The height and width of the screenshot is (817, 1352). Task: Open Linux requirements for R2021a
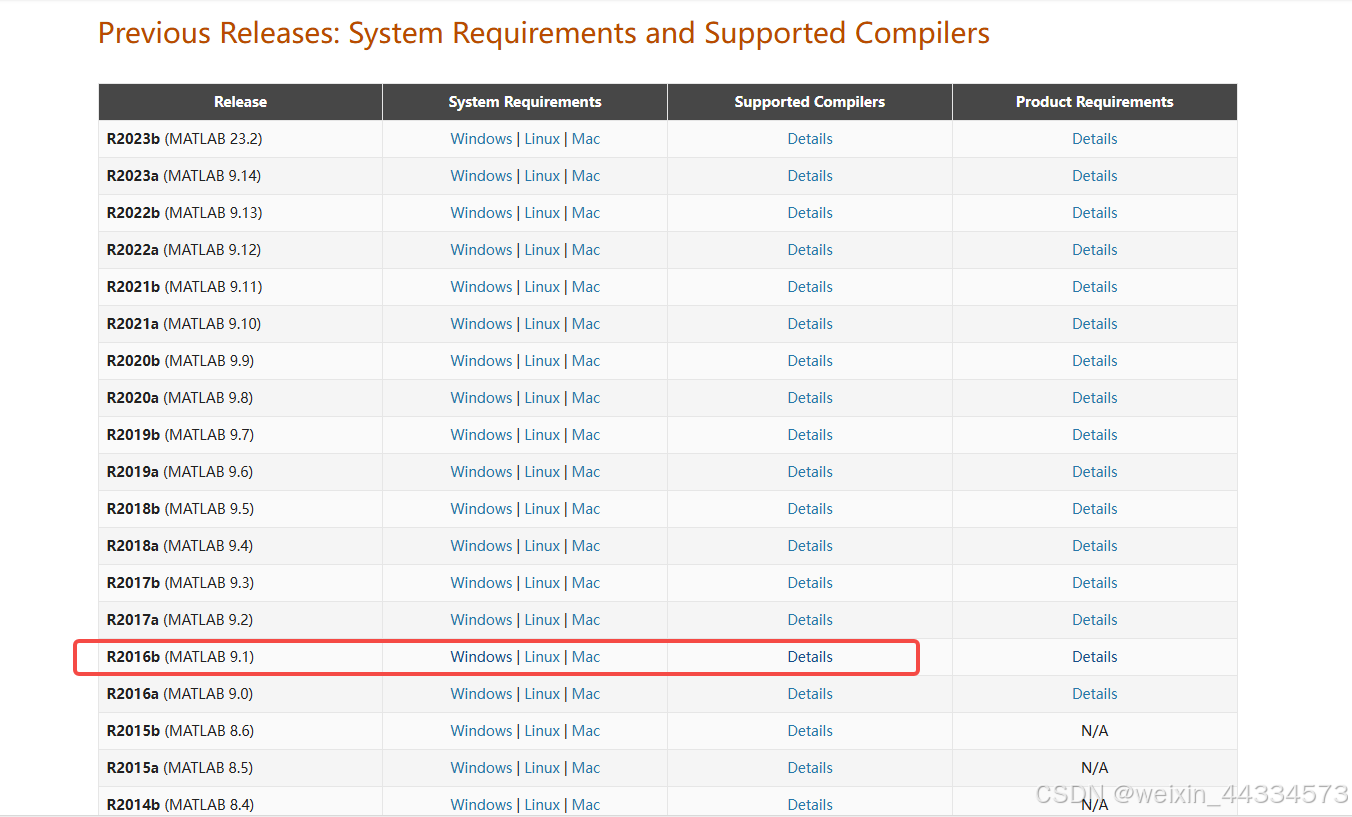[542, 324]
